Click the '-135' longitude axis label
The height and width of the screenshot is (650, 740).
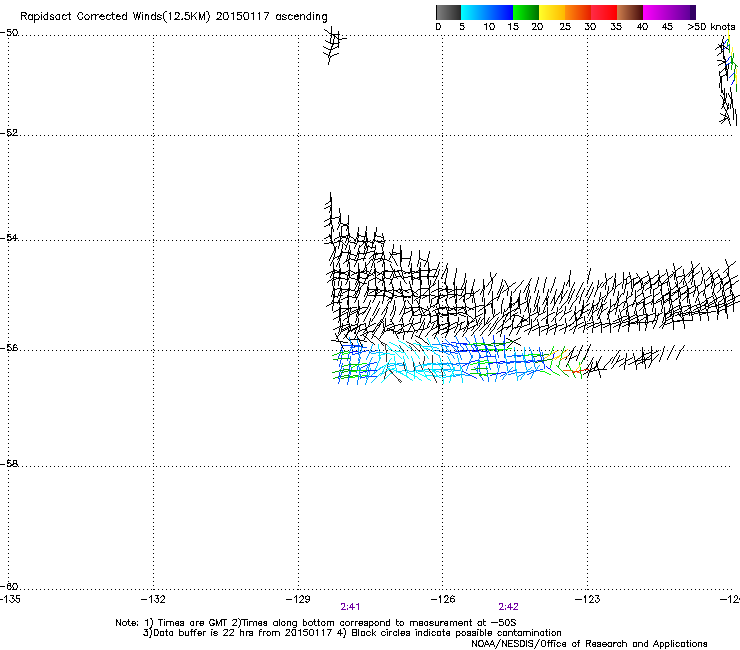coord(10,599)
